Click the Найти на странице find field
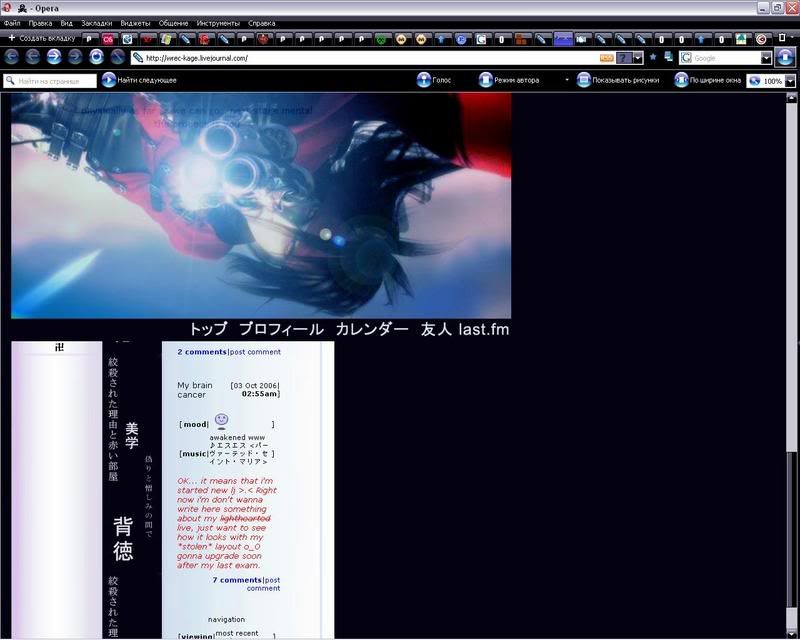Screen dimensions: 800x640 (x=49, y=81)
